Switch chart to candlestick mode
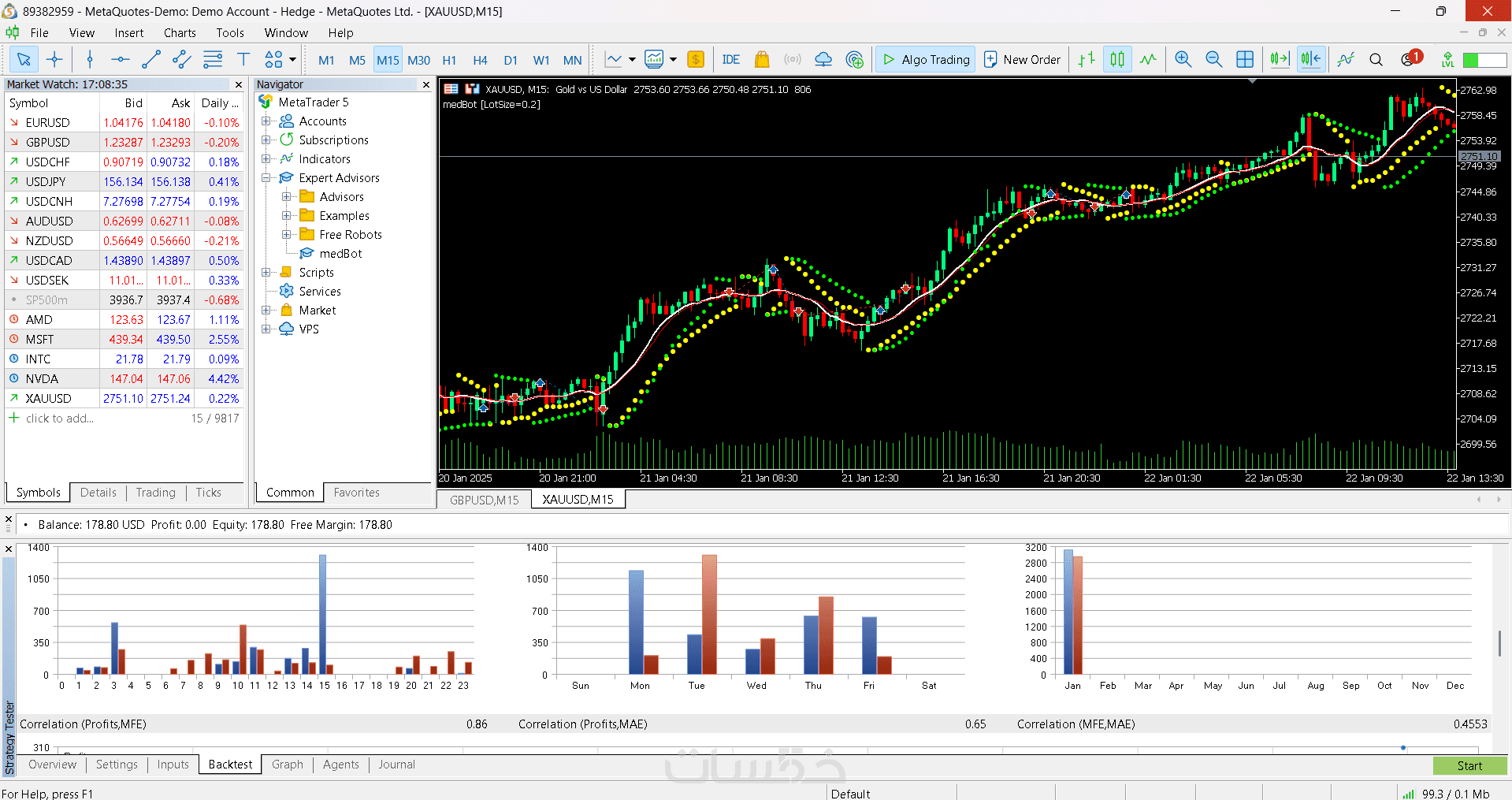This screenshot has width=1512, height=800. coord(1117,59)
